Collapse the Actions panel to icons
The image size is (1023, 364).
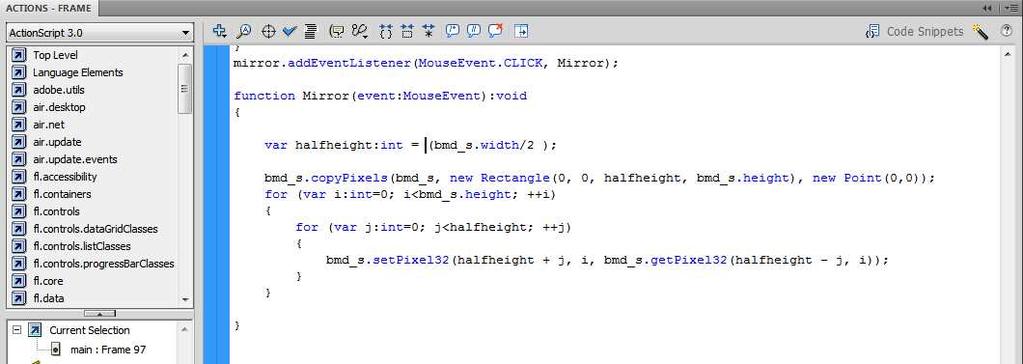[x=986, y=8]
